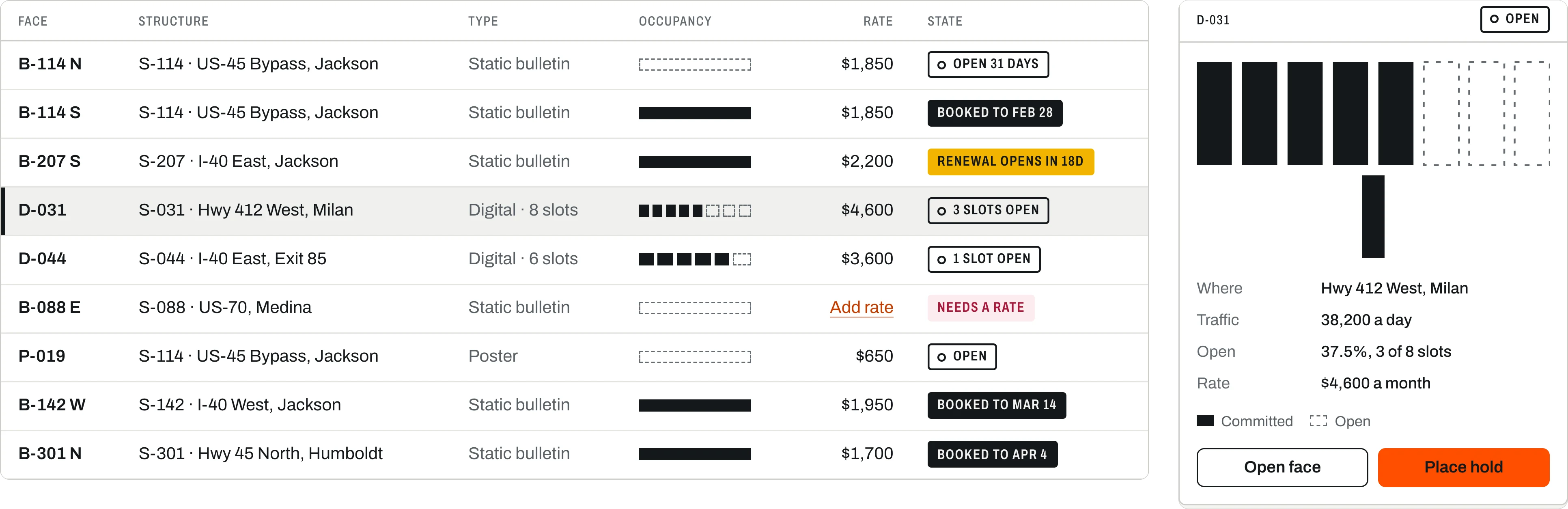The image size is (1568, 509).
Task: Select face B-207 S
Action: pyautogui.click(x=575, y=162)
